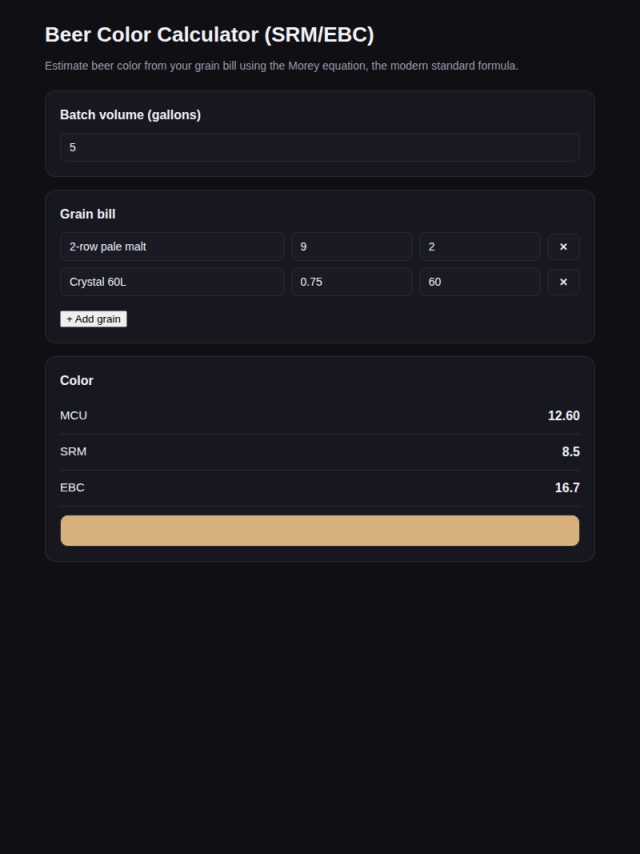The height and width of the screenshot is (854, 640).
Task: Select the weight field showing 9
Action: [352, 247]
